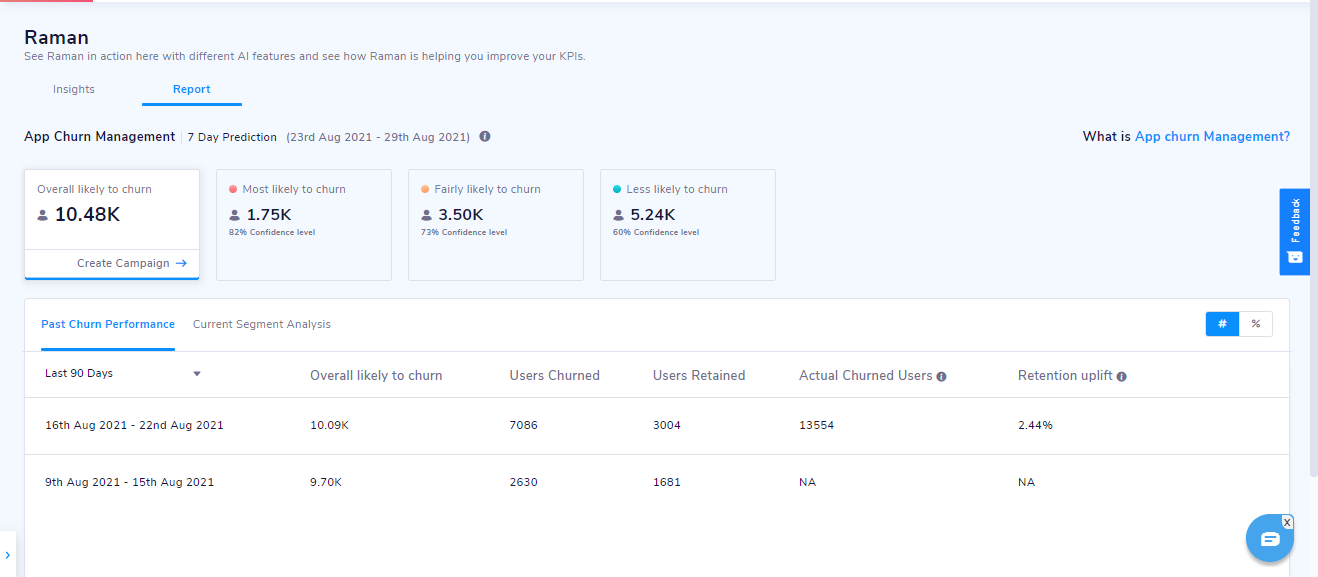Select the Less likely to churn card
Image resolution: width=1318 pixels, height=577 pixels.
click(688, 225)
